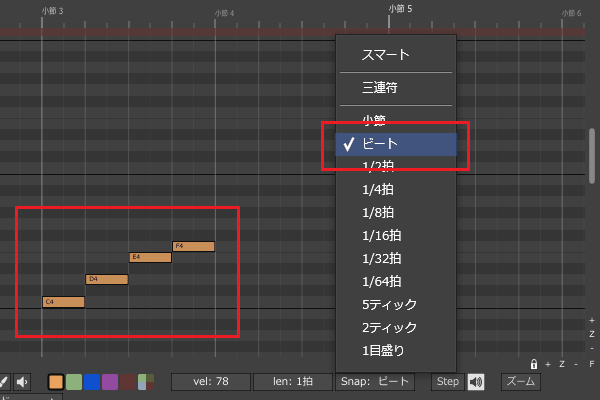Click the pencil draw tool icon
Viewport: 600px width, 400px height.
4,381
